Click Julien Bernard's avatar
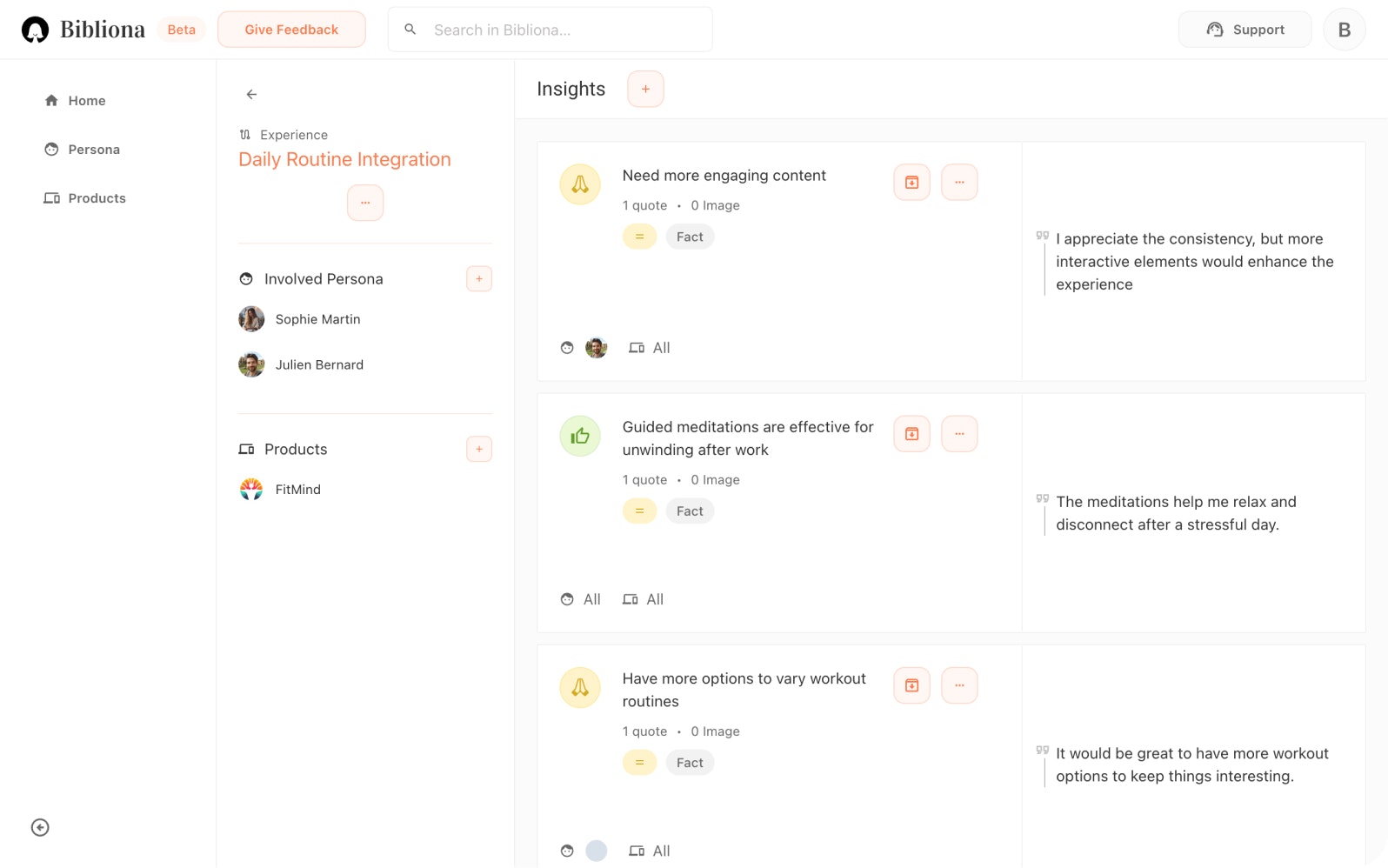The width and height of the screenshot is (1388, 868). (251, 364)
